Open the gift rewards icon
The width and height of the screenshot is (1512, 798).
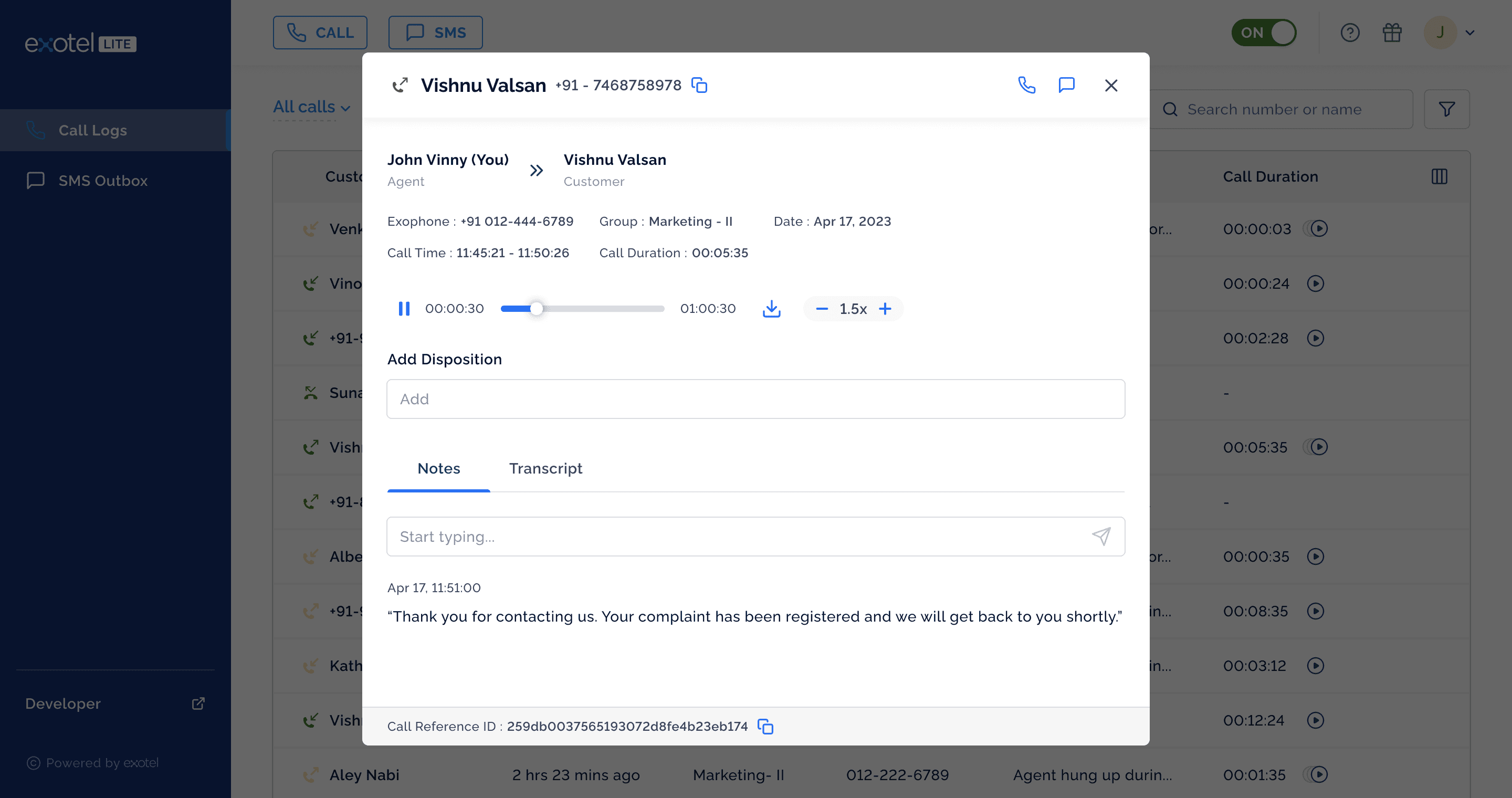(x=1392, y=32)
